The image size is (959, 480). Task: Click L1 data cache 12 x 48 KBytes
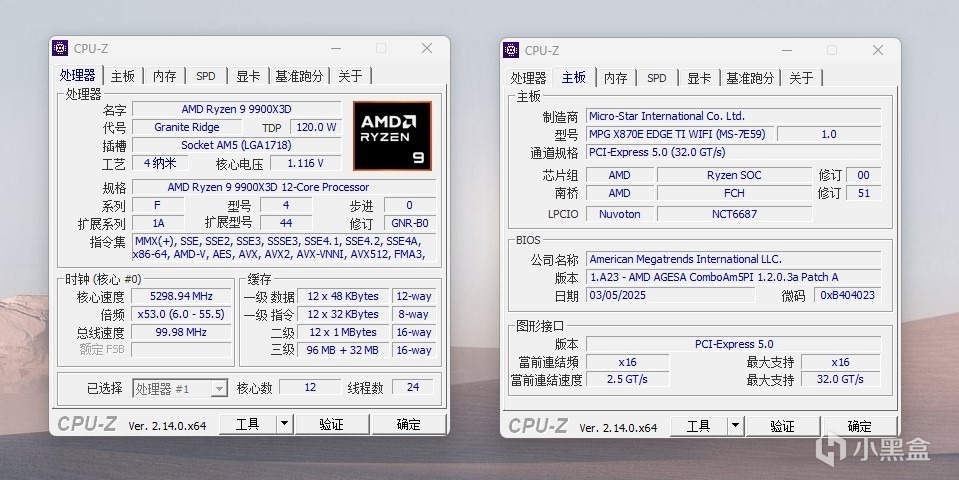[343, 296]
